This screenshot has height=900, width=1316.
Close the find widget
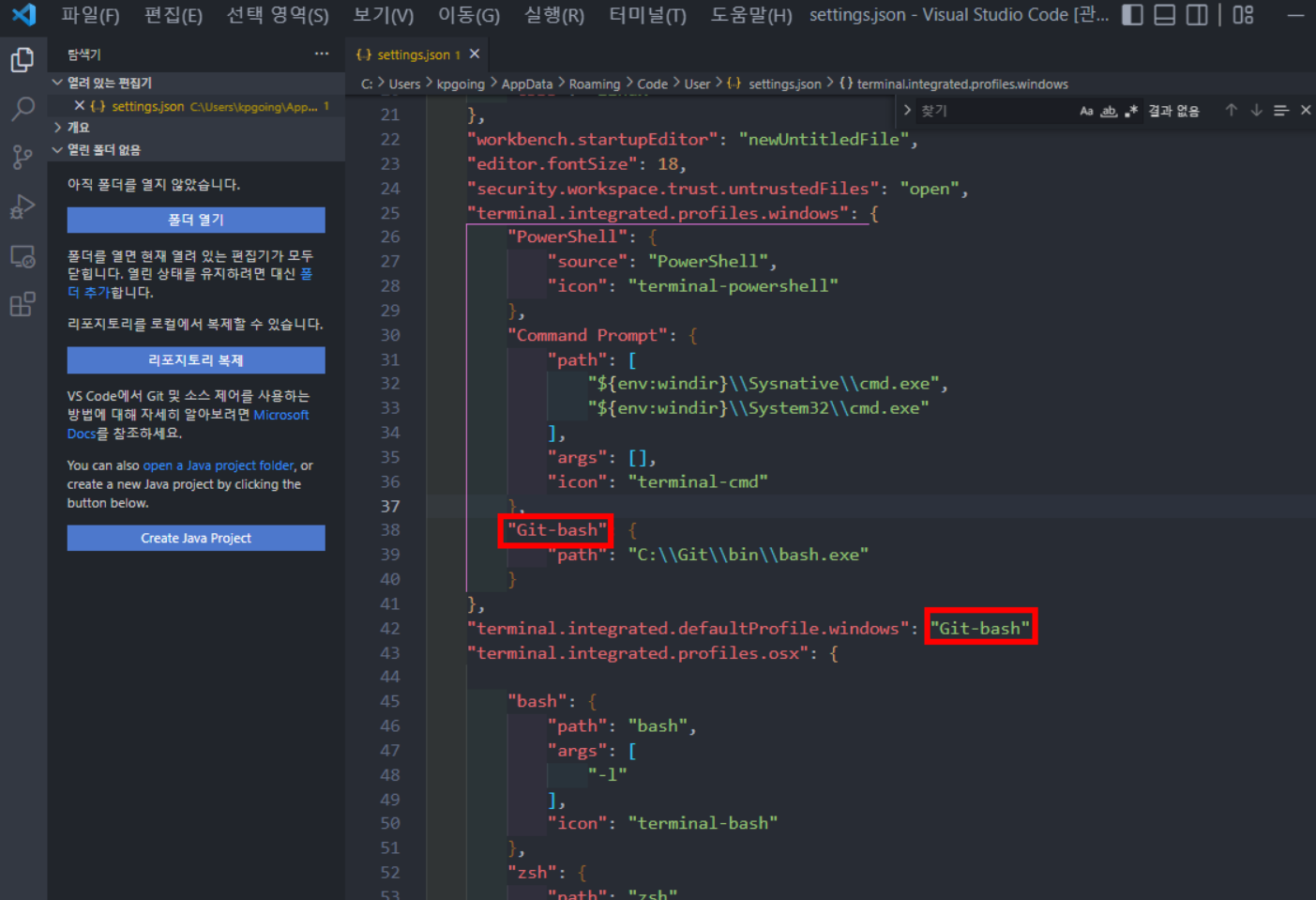pos(1305,111)
